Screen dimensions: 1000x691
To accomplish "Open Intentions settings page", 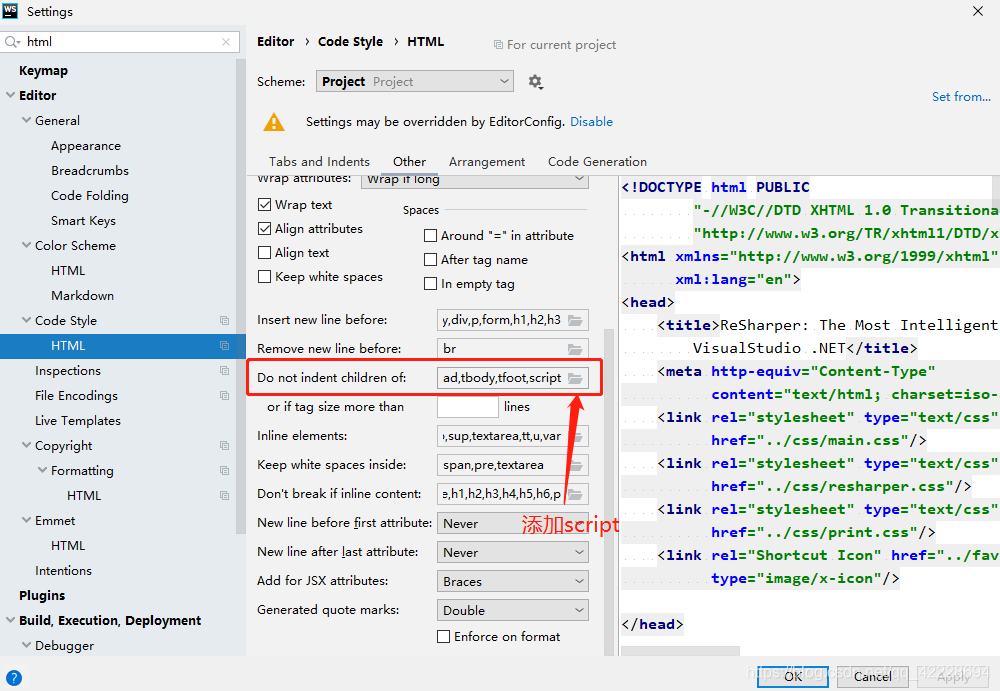I will point(63,570).
